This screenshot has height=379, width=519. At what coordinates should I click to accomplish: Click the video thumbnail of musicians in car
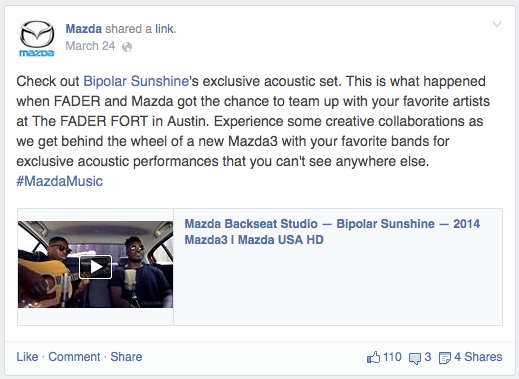pyautogui.click(x=95, y=264)
